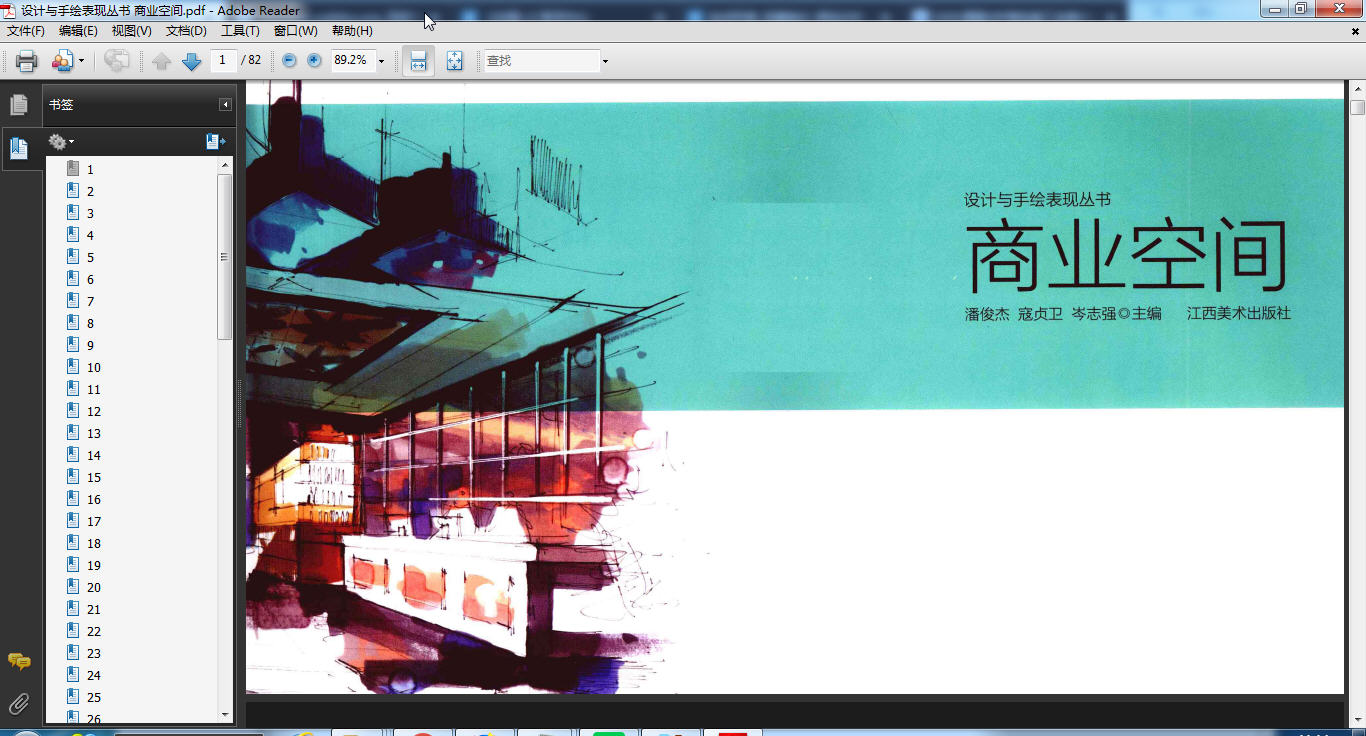Click the page icon beside bookmark 8
This screenshot has height=736, width=1366.
coord(72,323)
